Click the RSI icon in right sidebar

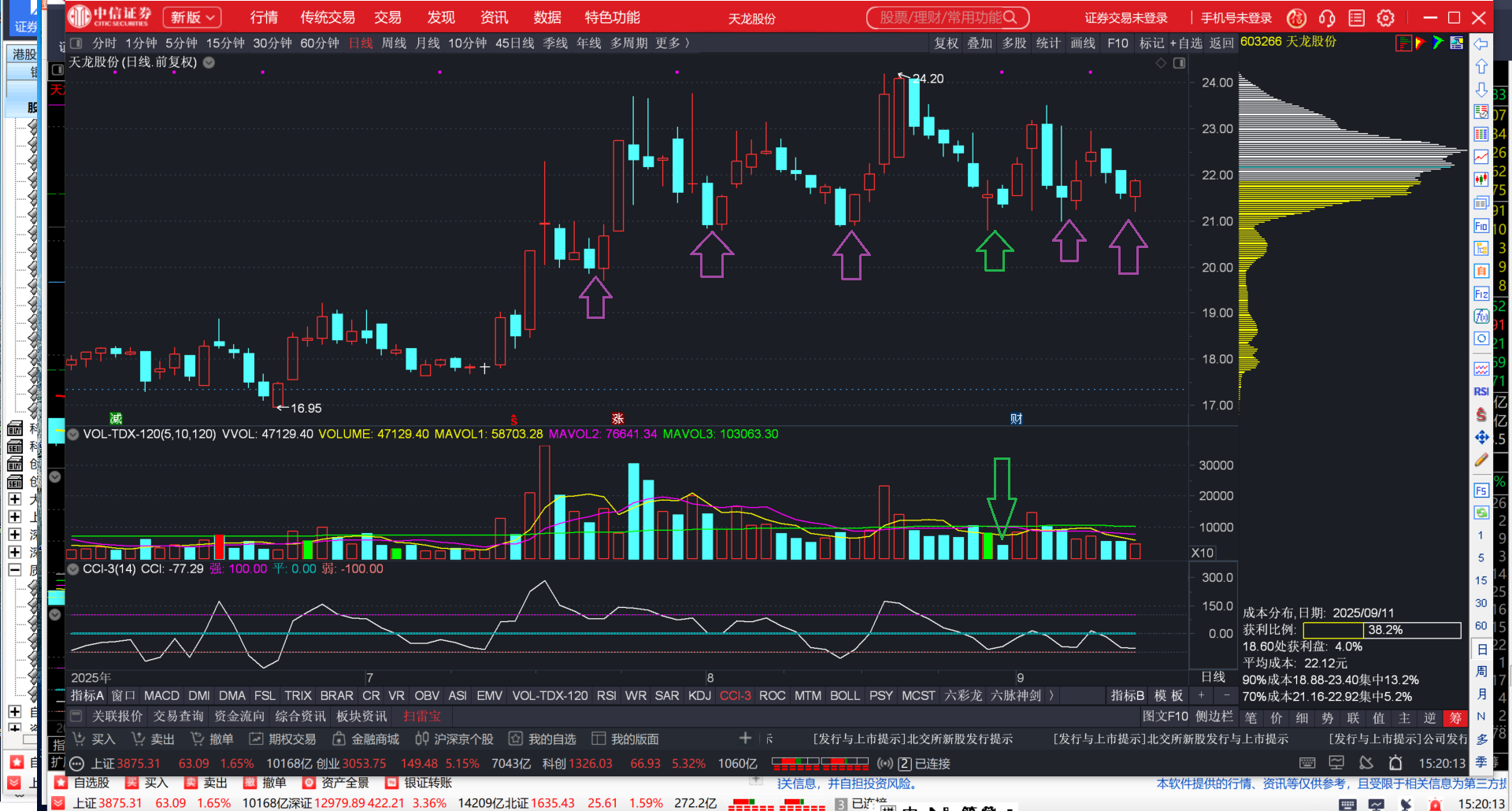pos(1481,391)
